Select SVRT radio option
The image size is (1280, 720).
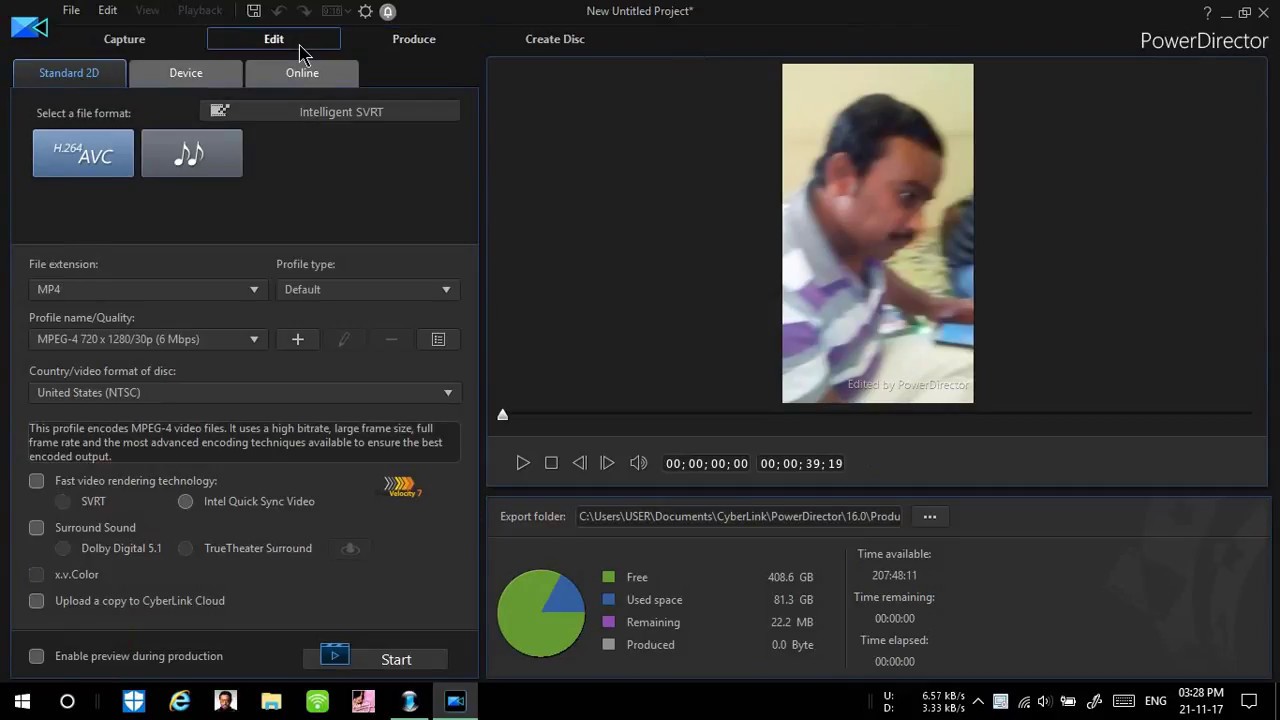point(63,501)
